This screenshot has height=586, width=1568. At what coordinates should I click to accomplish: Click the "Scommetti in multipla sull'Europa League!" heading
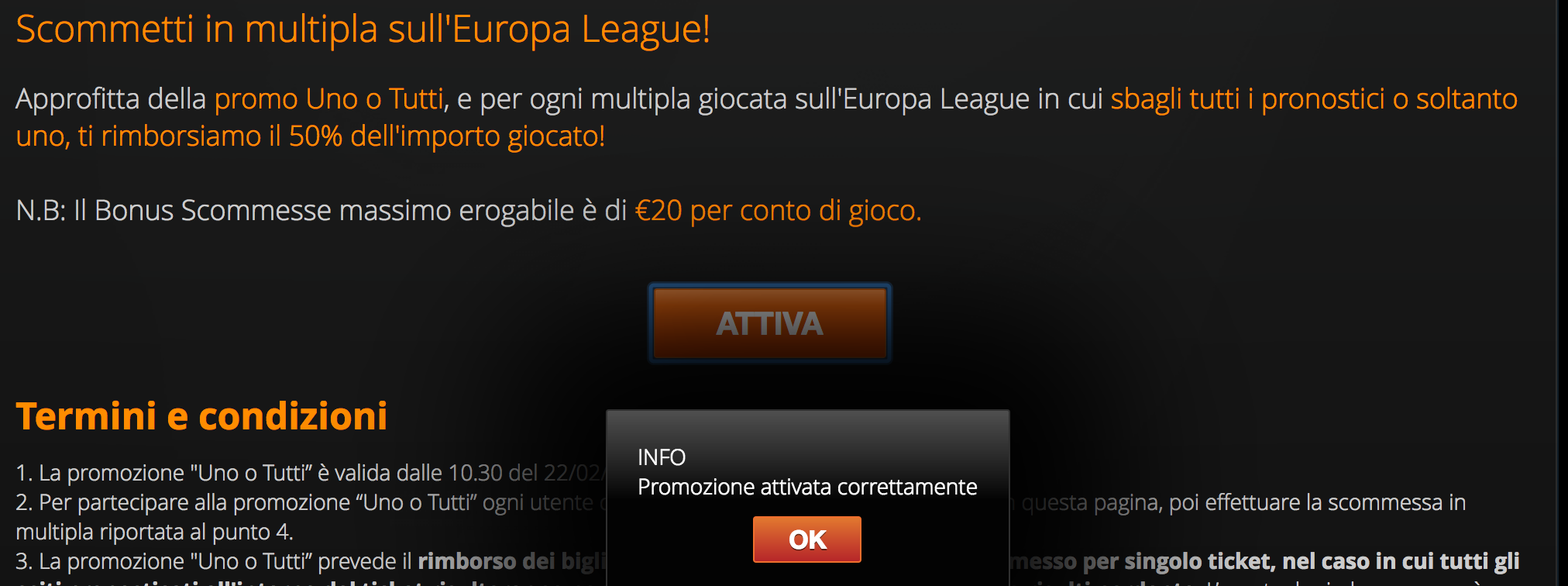coord(363,29)
